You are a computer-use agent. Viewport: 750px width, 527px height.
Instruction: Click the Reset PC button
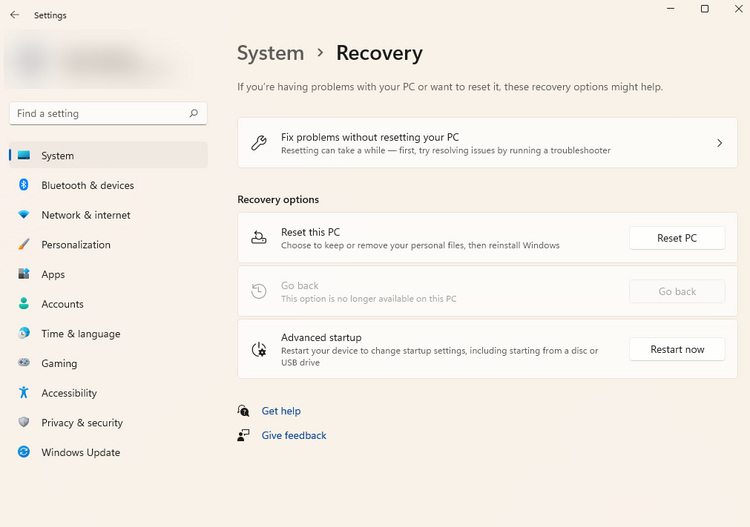[677, 238]
